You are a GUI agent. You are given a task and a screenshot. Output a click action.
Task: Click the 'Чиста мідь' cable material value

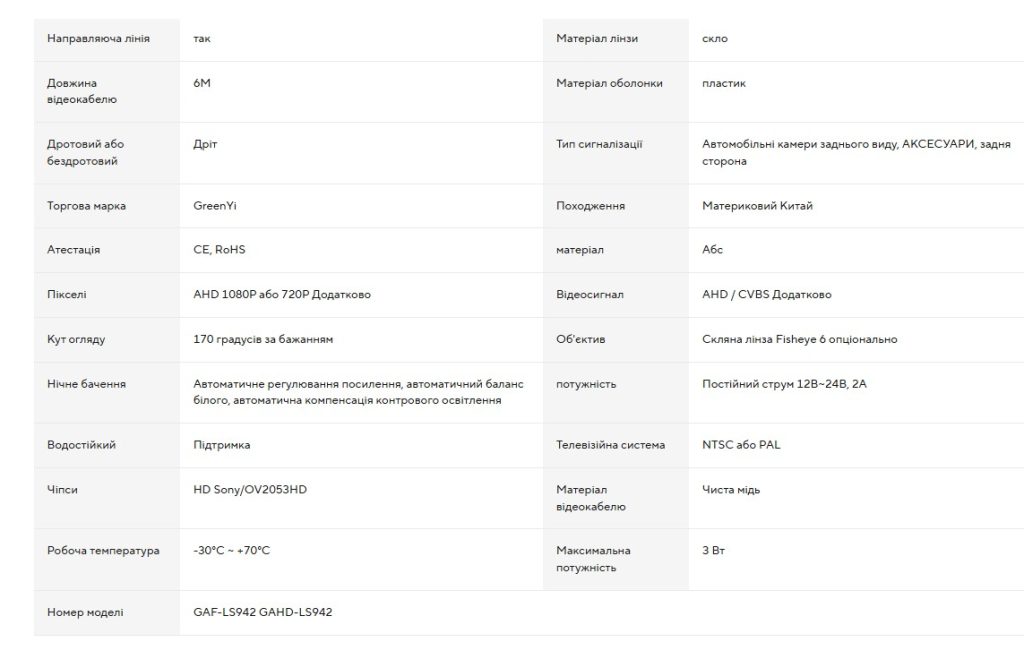(732, 490)
